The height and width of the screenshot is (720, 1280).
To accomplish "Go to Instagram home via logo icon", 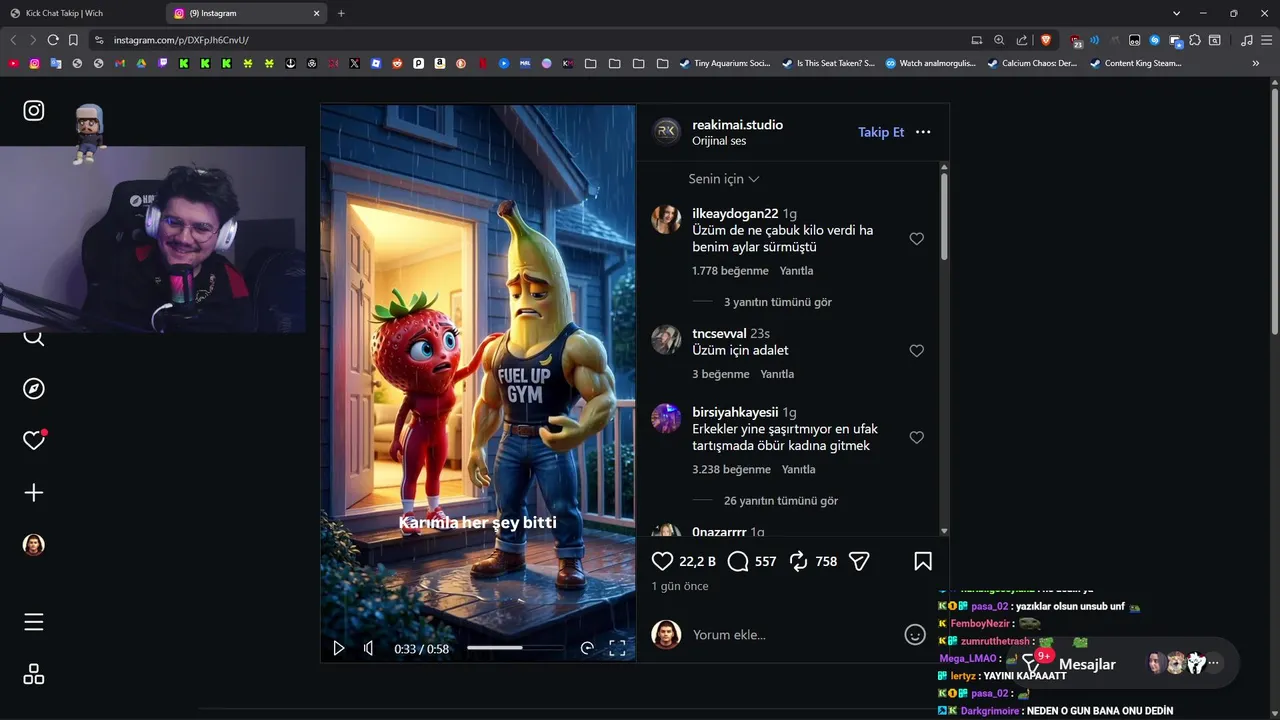I will pos(34,111).
